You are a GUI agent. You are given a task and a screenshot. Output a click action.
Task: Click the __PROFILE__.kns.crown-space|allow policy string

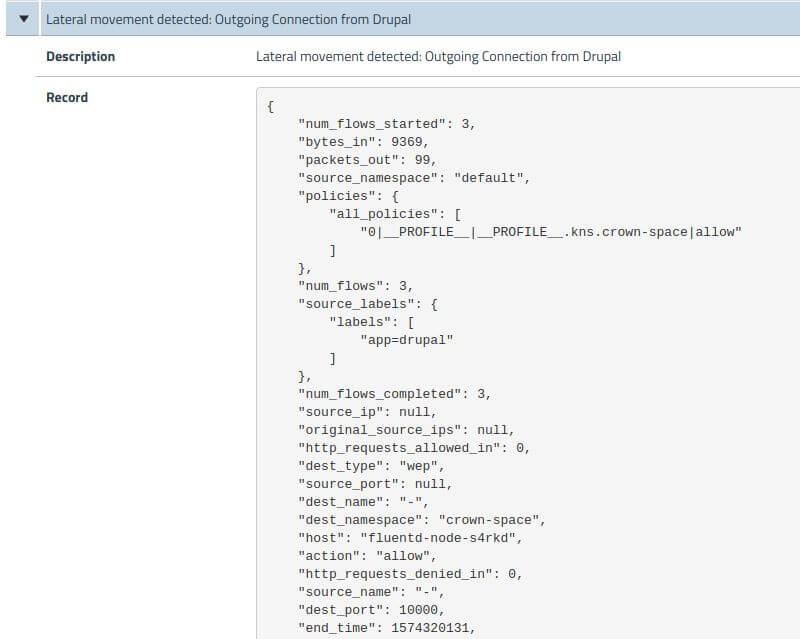click(551, 232)
